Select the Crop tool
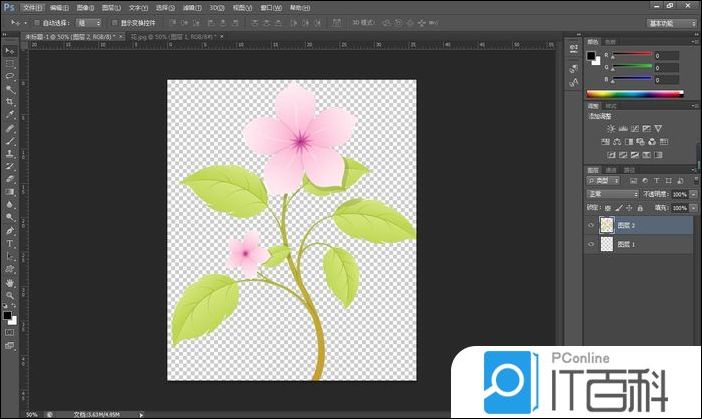Image resolution: width=702 pixels, height=419 pixels. click(10, 102)
